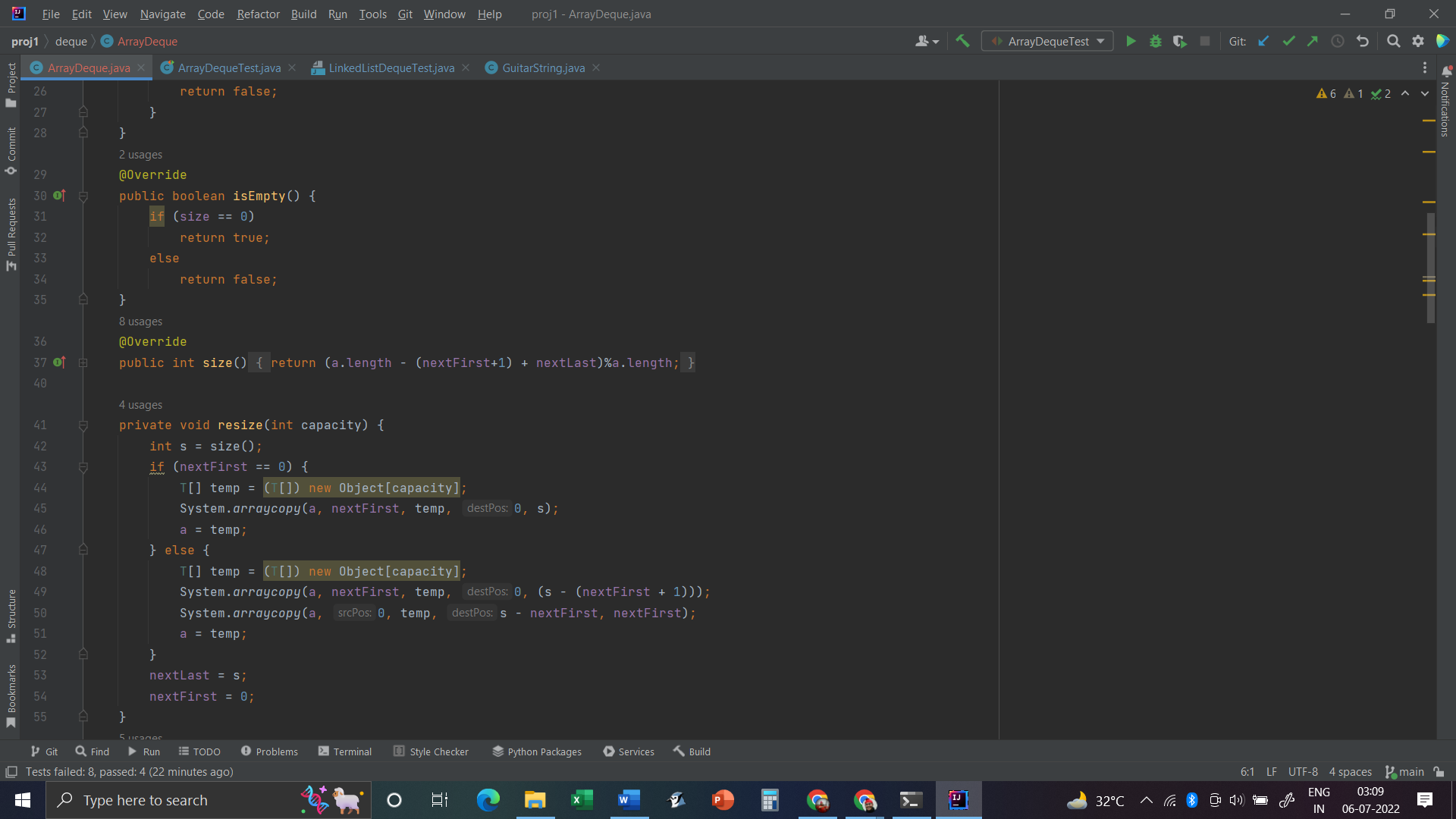Click the Build project hammer icon
Screen dimensions: 1456x819
[x=962, y=42]
